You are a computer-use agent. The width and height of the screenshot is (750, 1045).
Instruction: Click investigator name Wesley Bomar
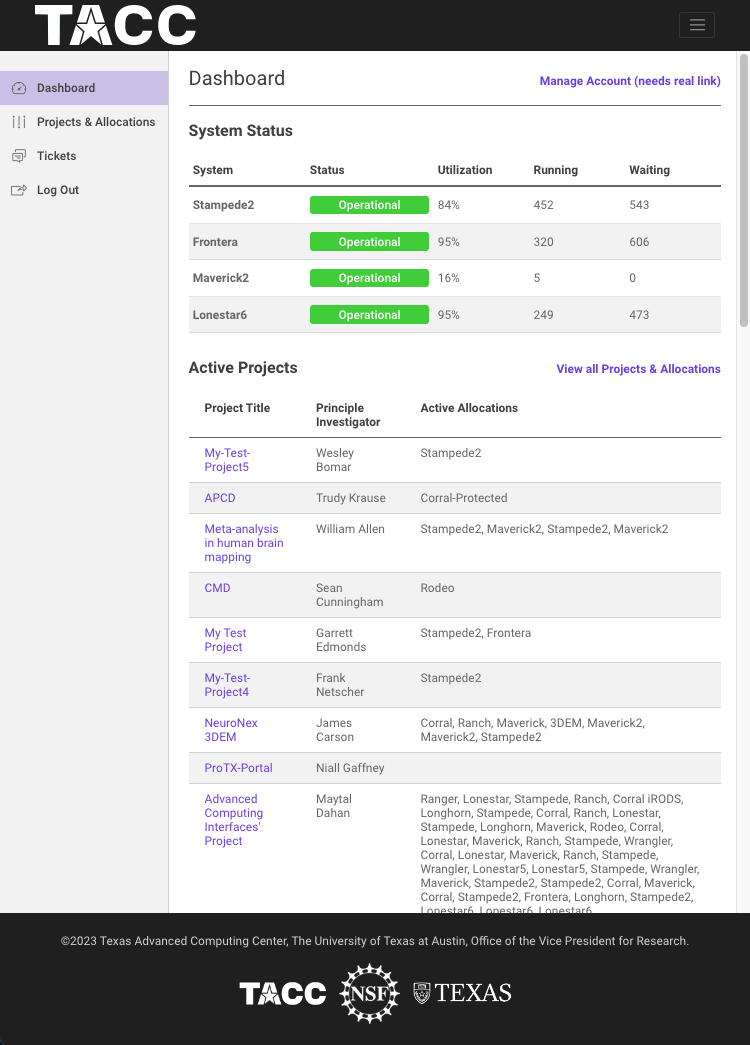point(335,460)
